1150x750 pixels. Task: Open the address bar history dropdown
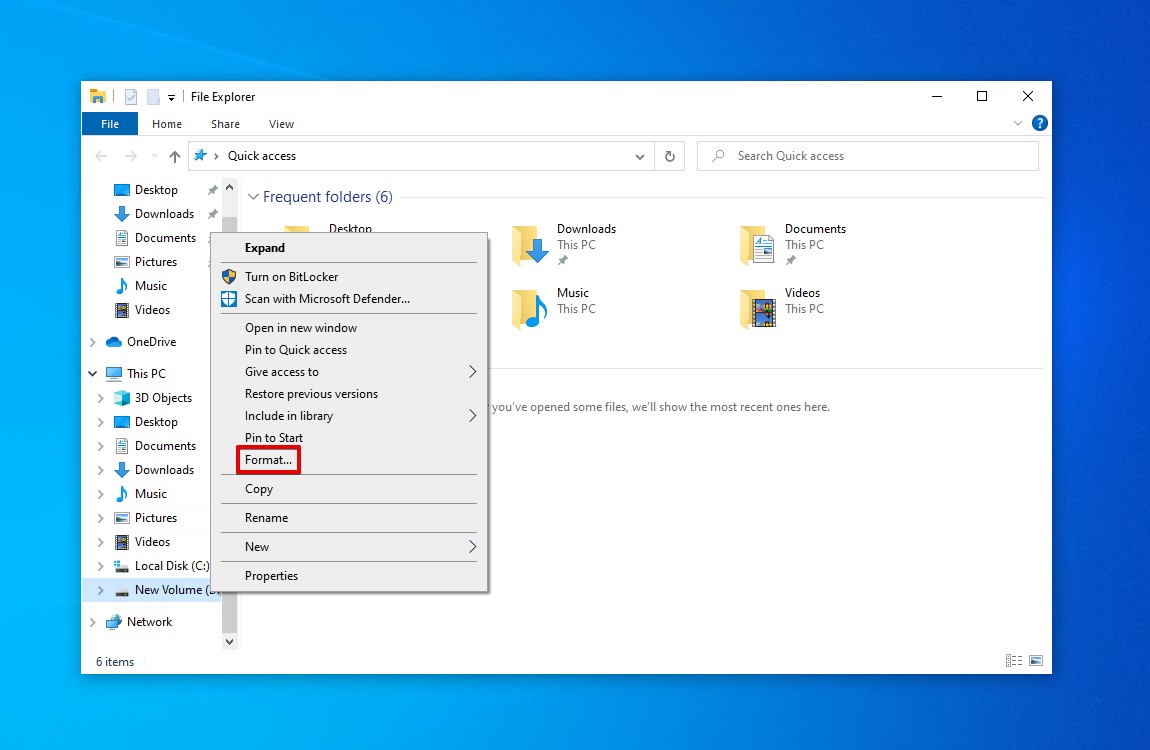[640, 156]
